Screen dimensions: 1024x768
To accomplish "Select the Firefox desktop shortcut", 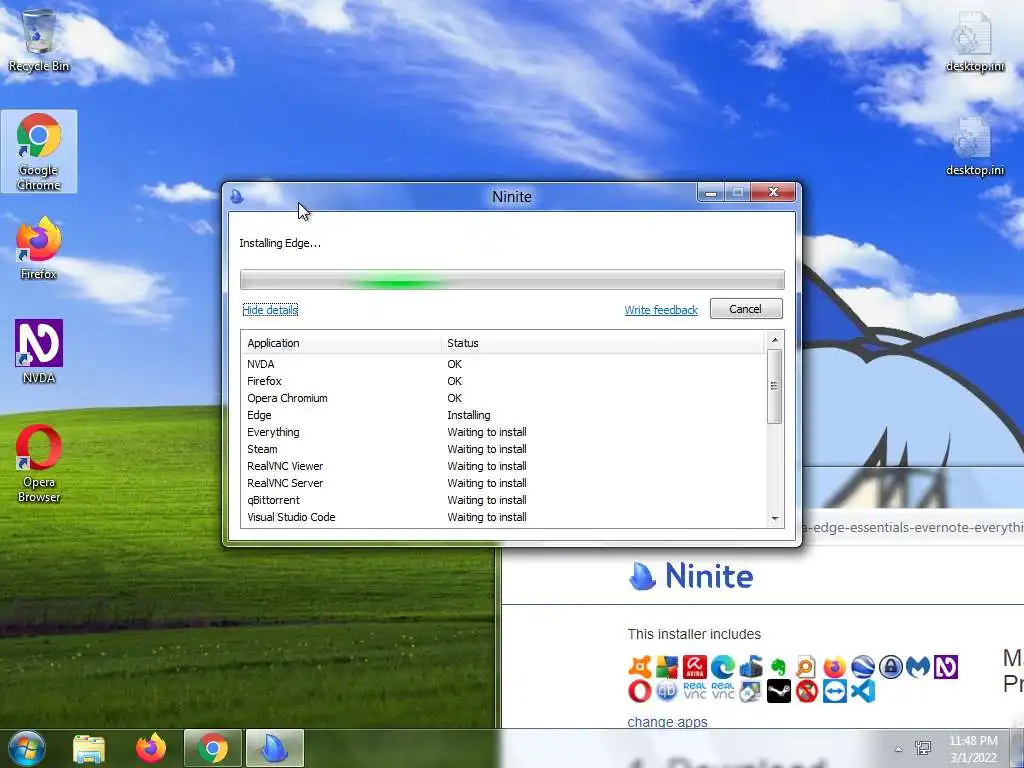I will tap(39, 248).
